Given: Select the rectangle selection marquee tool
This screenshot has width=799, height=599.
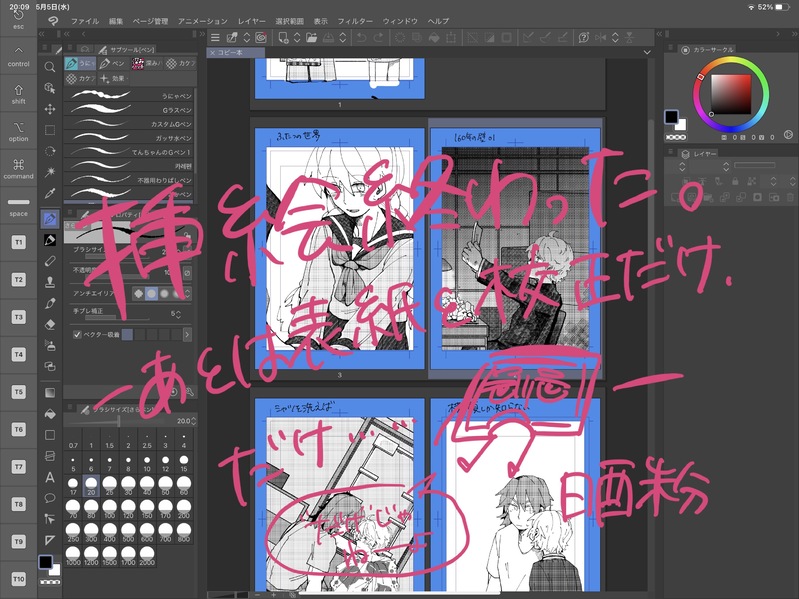Looking at the screenshot, I should click(49, 130).
